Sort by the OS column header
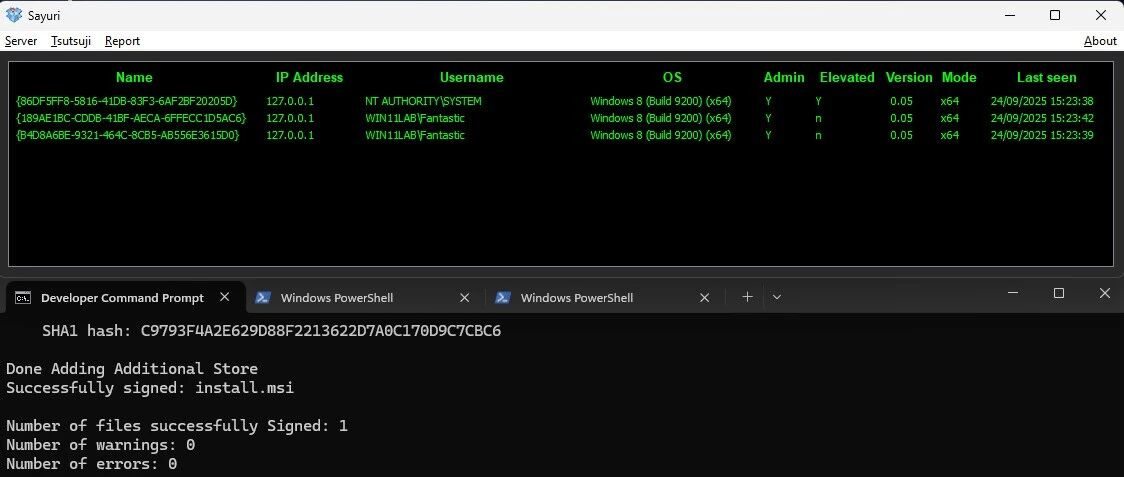This screenshot has width=1124, height=477. tap(672, 77)
